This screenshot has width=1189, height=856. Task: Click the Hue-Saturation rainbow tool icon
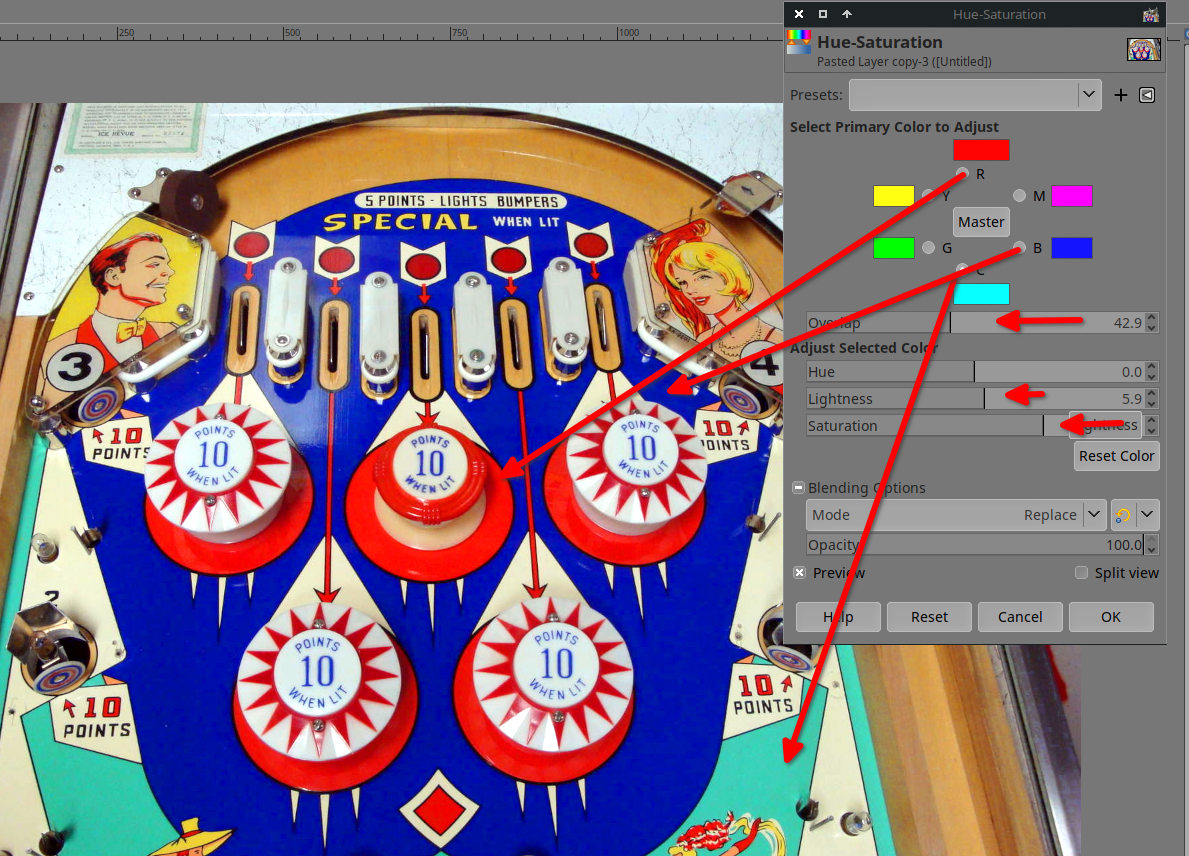coord(798,42)
